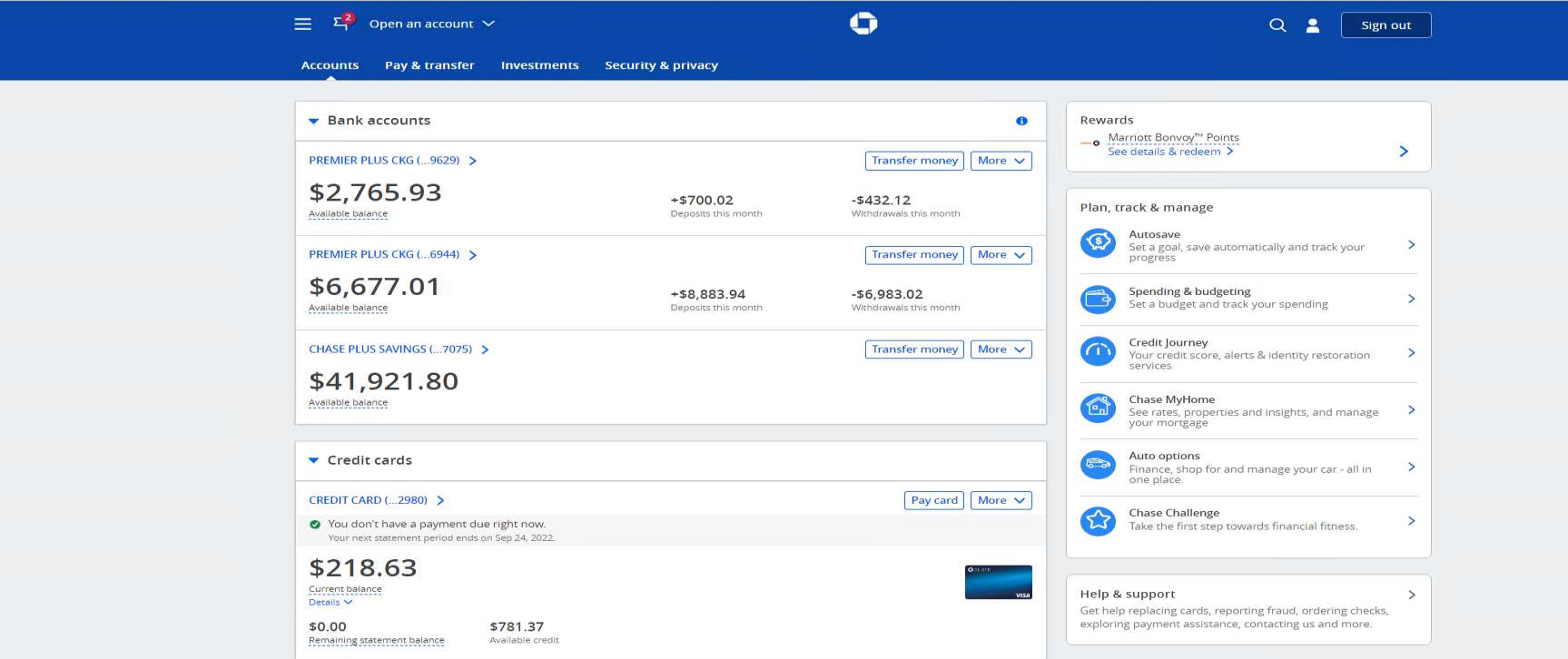This screenshot has width=1568, height=659.
Task: Expand the credit card Details chevron
Action: (349, 603)
